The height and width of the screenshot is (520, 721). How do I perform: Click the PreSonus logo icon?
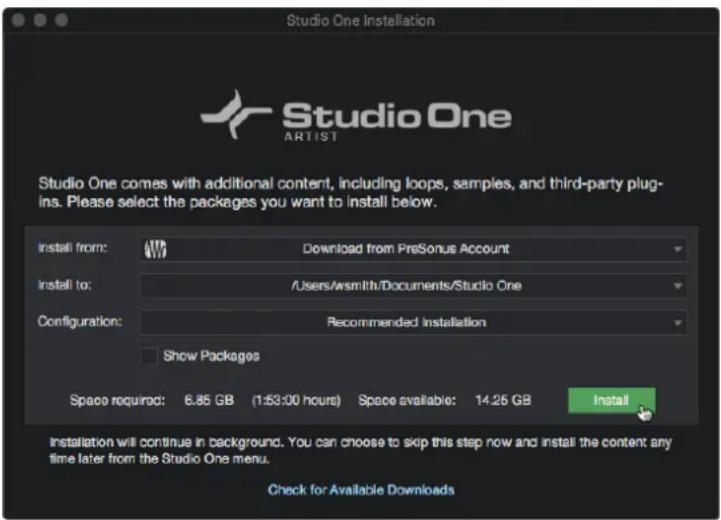click(x=155, y=249)
